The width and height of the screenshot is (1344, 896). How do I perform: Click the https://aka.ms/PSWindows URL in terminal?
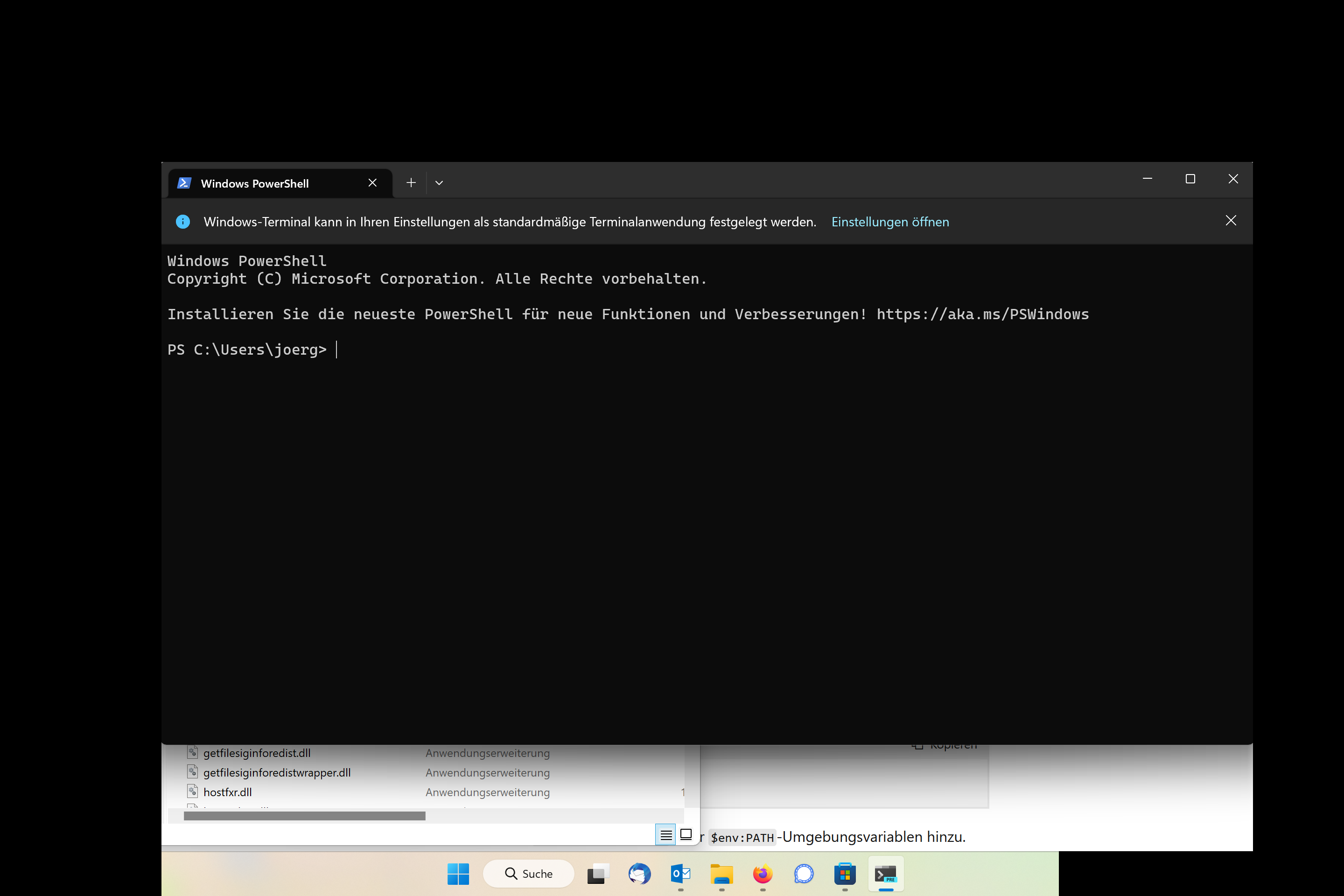pyautogui.click(x=983, y=314)
